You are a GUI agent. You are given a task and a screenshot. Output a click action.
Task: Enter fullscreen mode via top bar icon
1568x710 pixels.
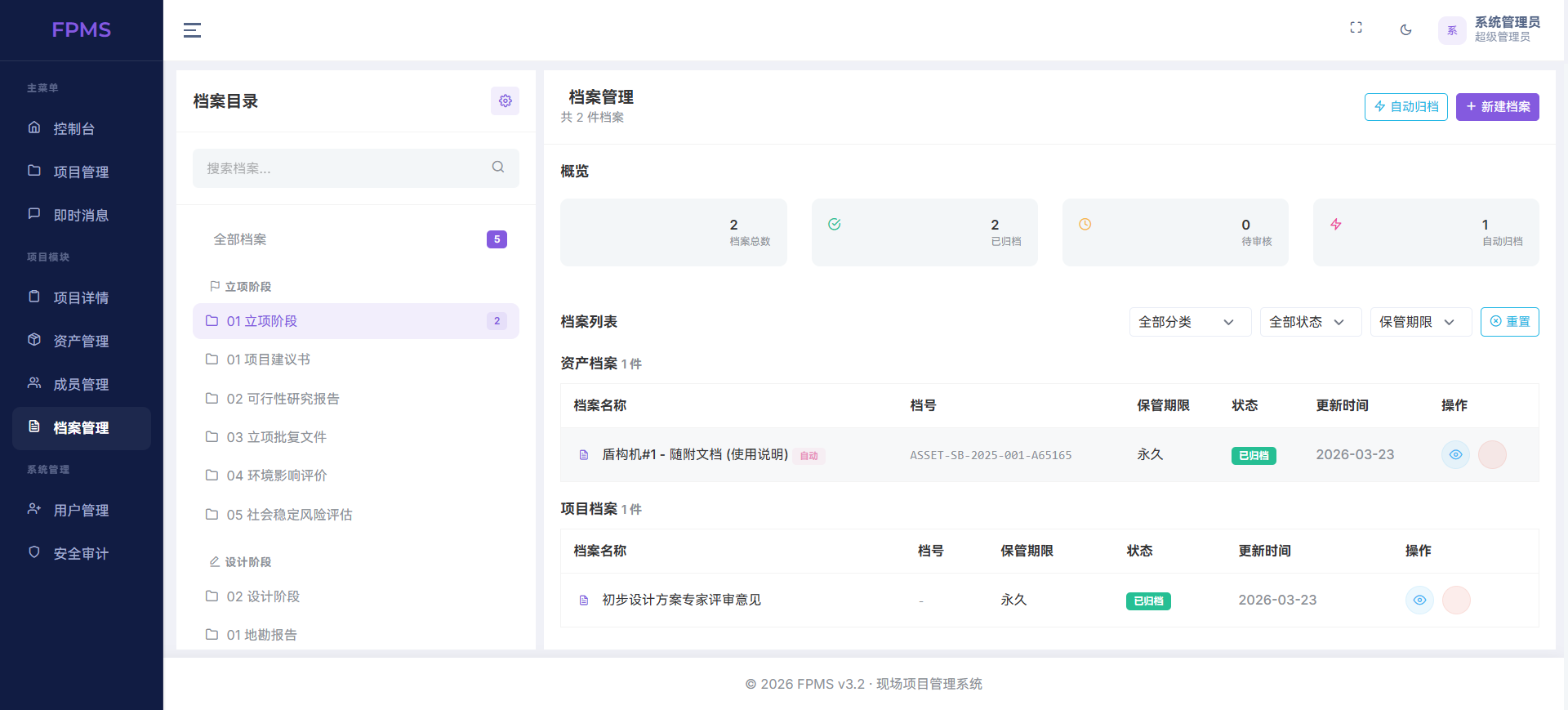point(1356,28)
